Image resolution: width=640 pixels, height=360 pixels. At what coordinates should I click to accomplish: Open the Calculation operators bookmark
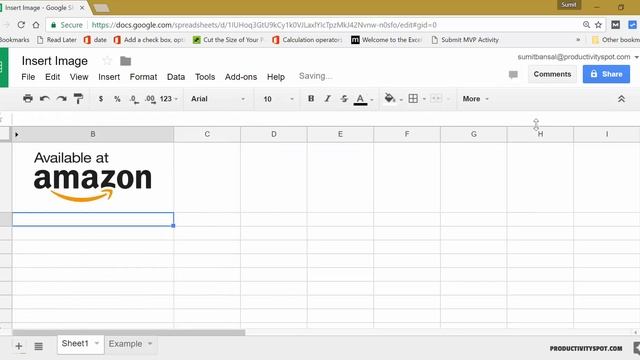coord(307,40)
